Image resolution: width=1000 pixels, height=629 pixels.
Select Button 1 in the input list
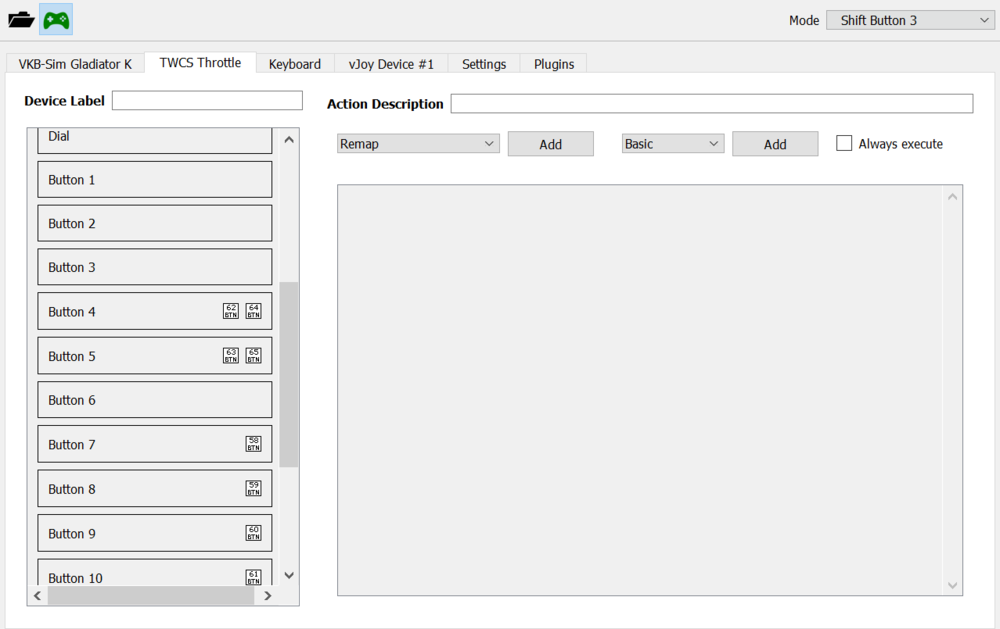[155, 179]
